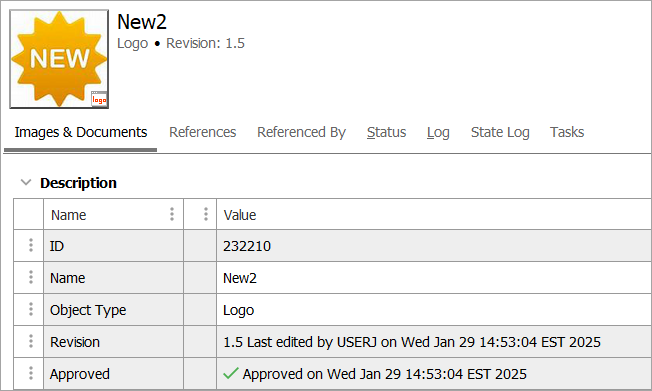
Task: Open the ID row drag handle menu
Action: [x=31, y=245]
